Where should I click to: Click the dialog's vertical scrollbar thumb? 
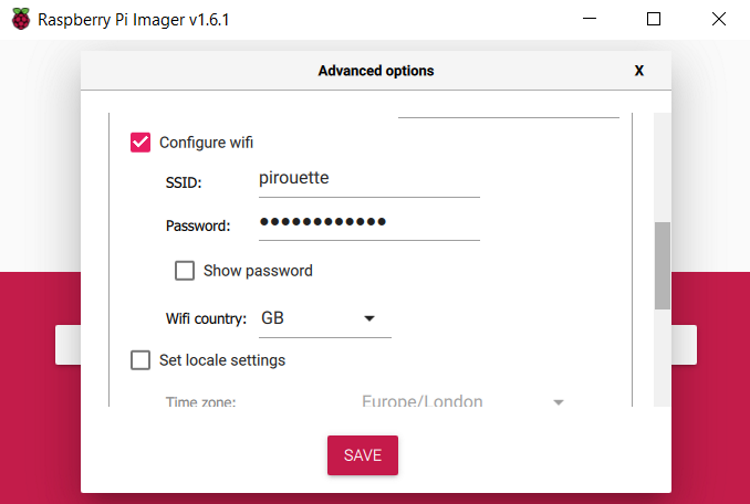(662, 264)
